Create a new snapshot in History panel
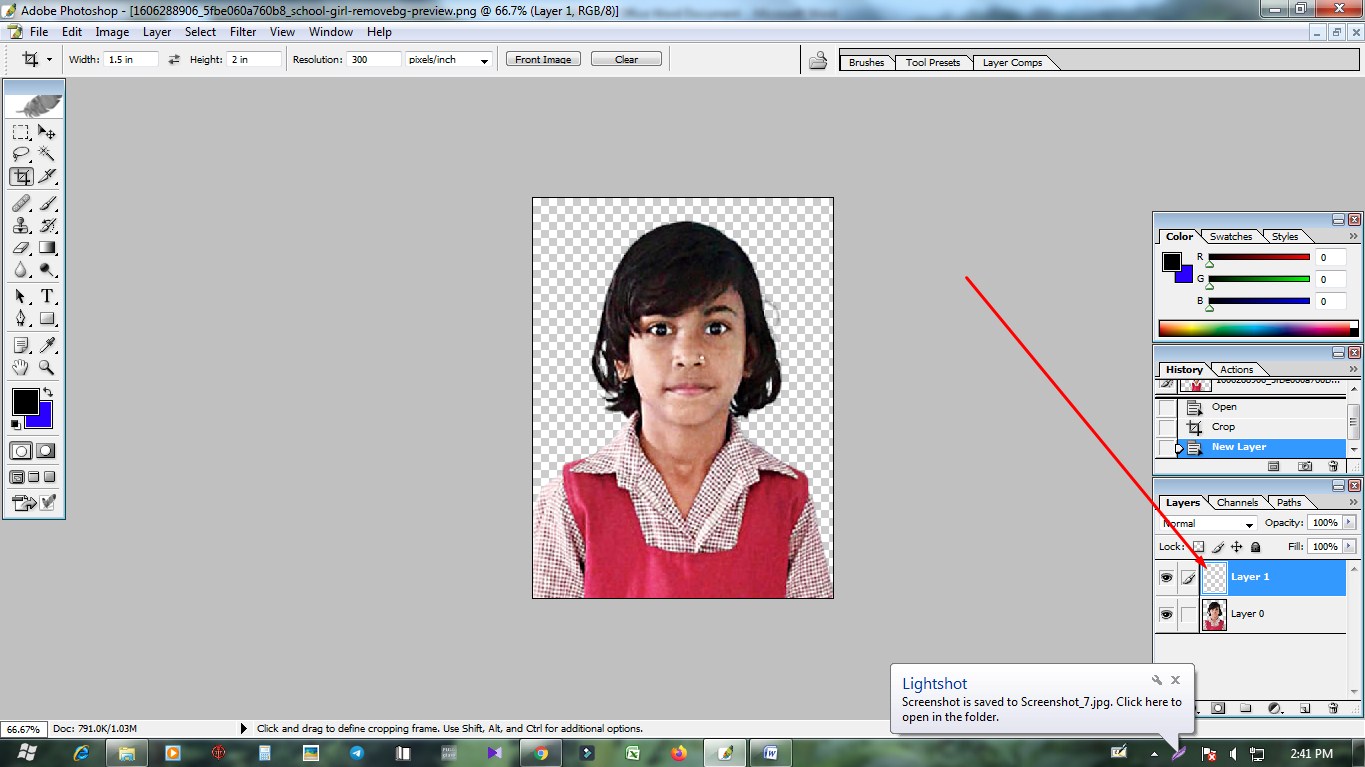This screenshot has height=767, width=1365. (x=1304, y=466)
